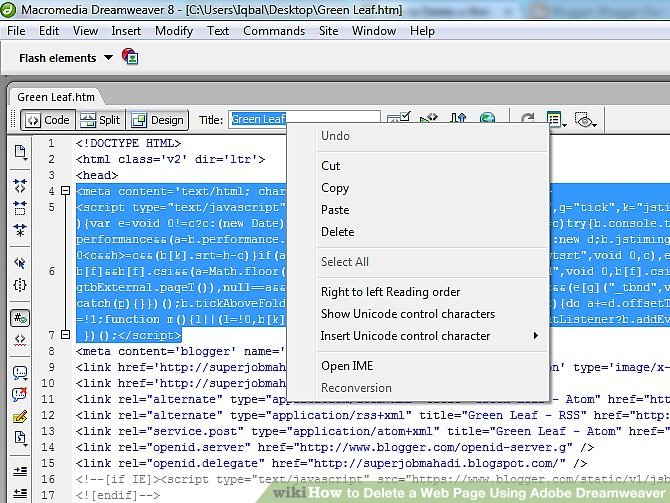670x503 pixels.
Task: Open the Commands menu
Action: click(x=273, y=31)
